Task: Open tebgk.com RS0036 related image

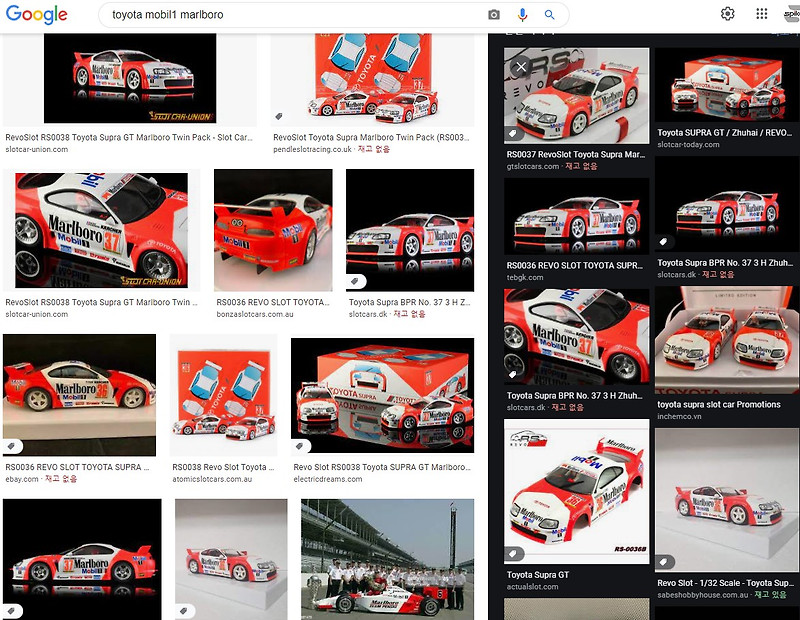Action: (x=577, y=216)
